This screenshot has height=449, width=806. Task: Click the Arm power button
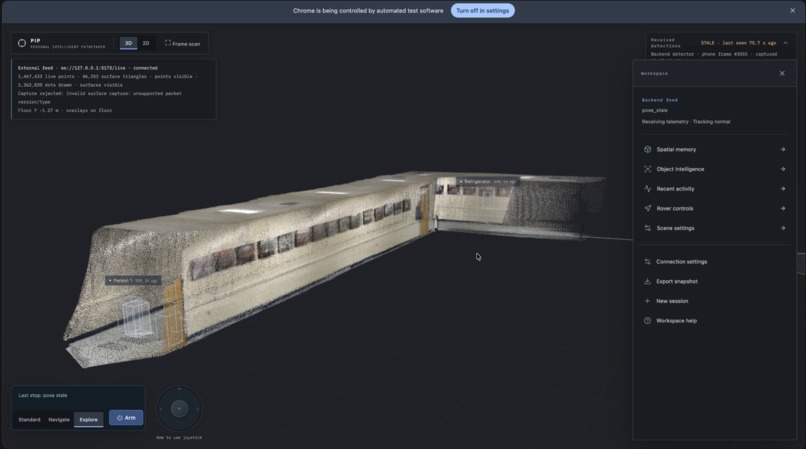126,418
